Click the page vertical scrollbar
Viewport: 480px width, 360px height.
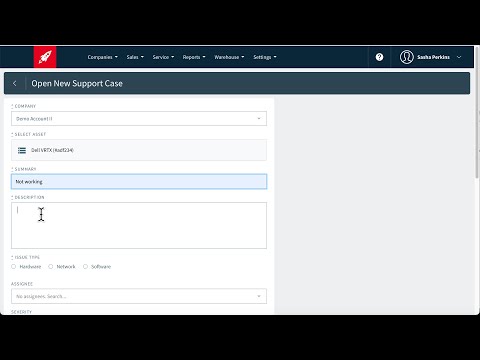coord(477,113)
